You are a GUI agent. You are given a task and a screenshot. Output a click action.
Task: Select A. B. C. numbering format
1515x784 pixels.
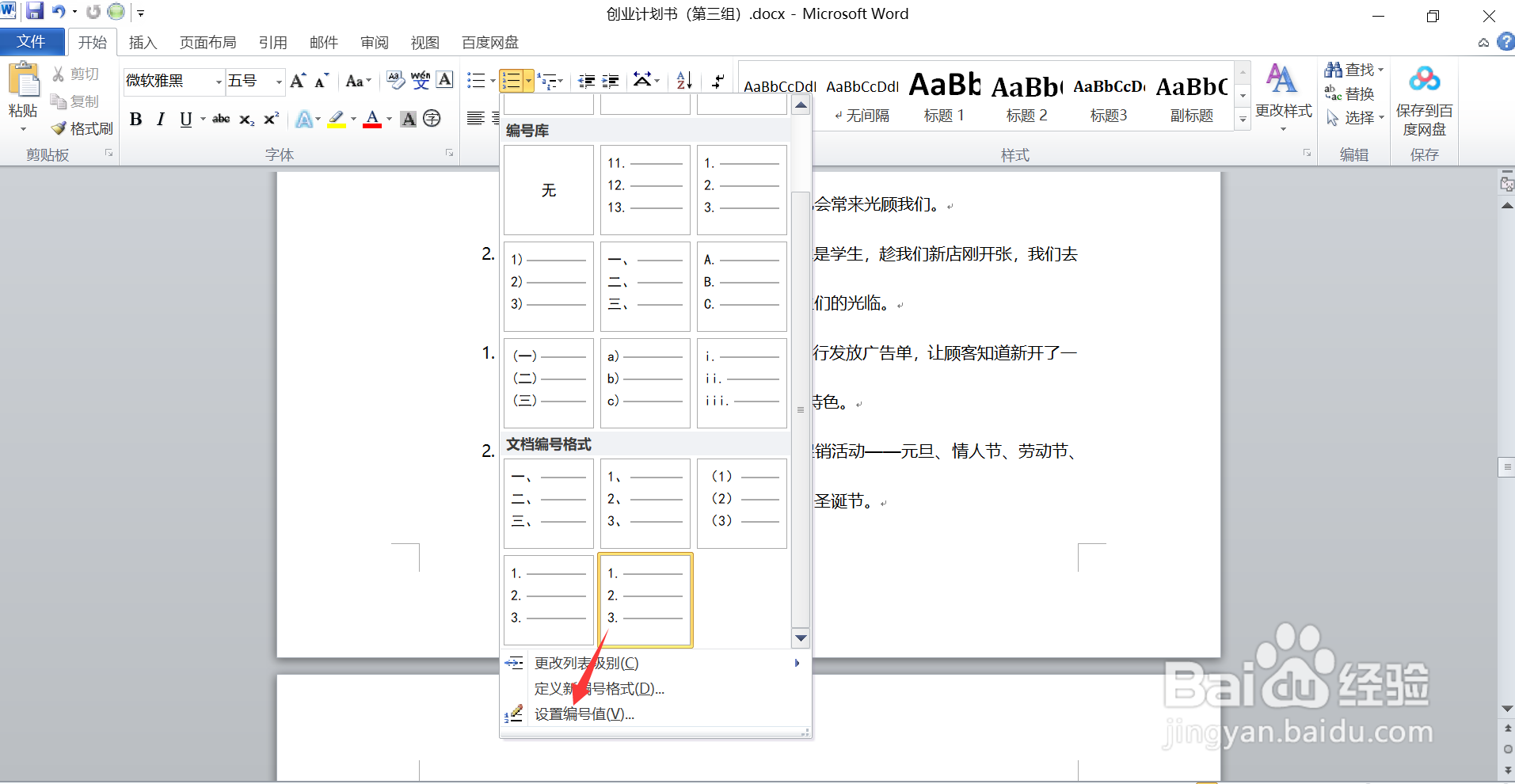742,287
